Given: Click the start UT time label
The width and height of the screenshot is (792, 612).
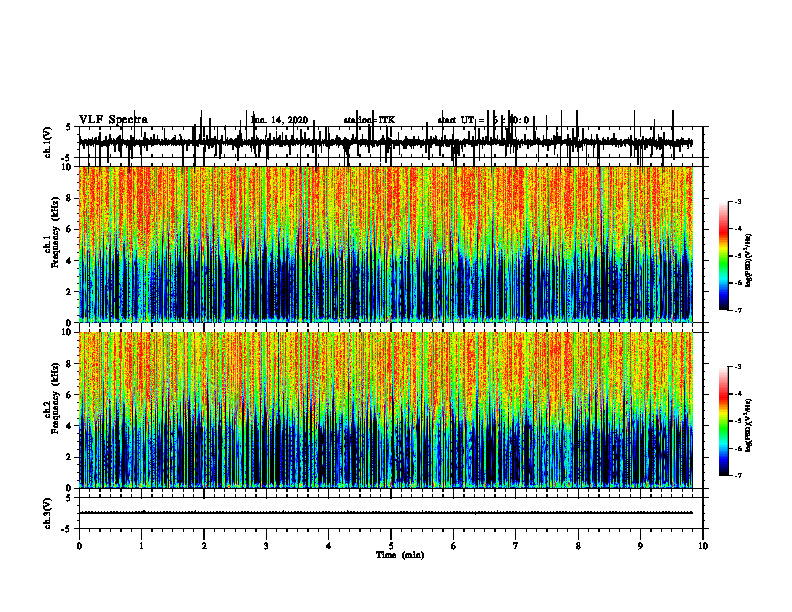Looking at the screenshot, I should (483, 120).
